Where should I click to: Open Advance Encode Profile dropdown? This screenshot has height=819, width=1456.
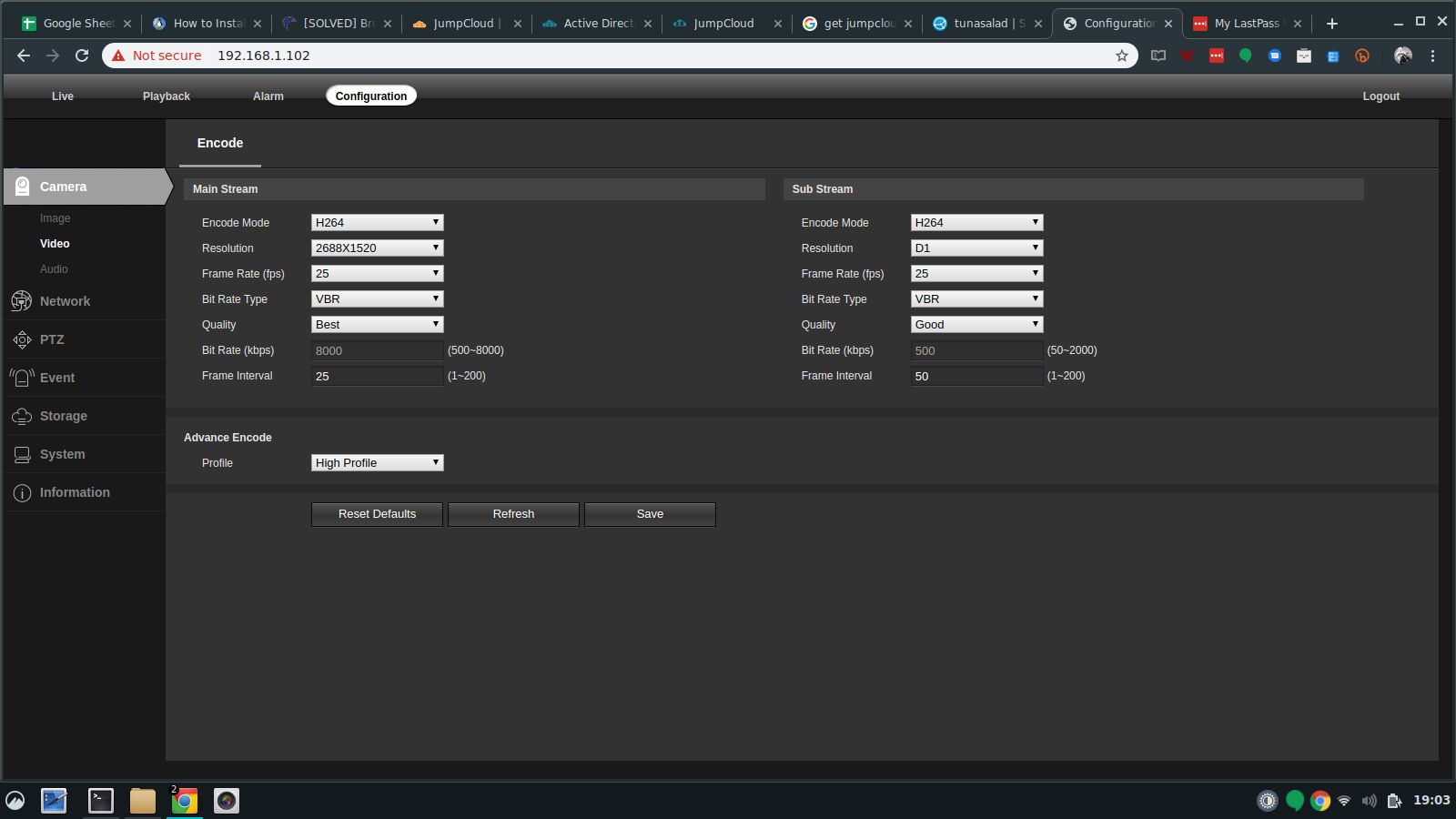pos(377,462)
